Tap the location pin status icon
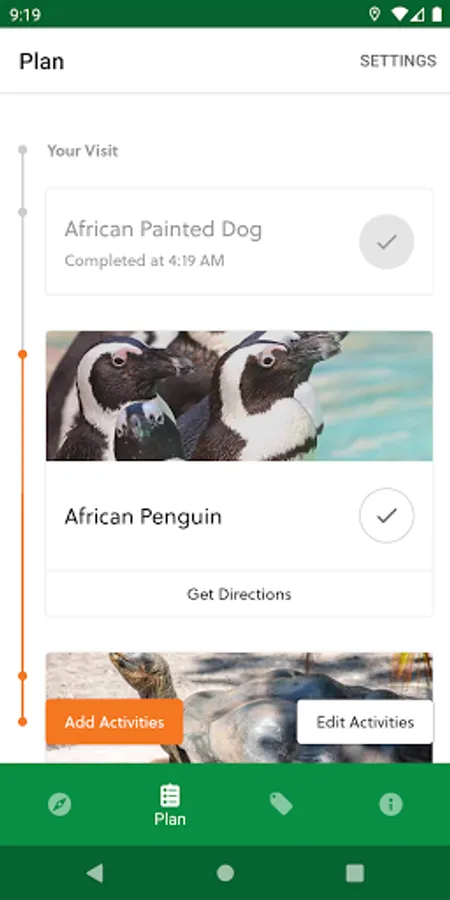The height and width of the screenshot is (900, 450). tap(374, 14)
